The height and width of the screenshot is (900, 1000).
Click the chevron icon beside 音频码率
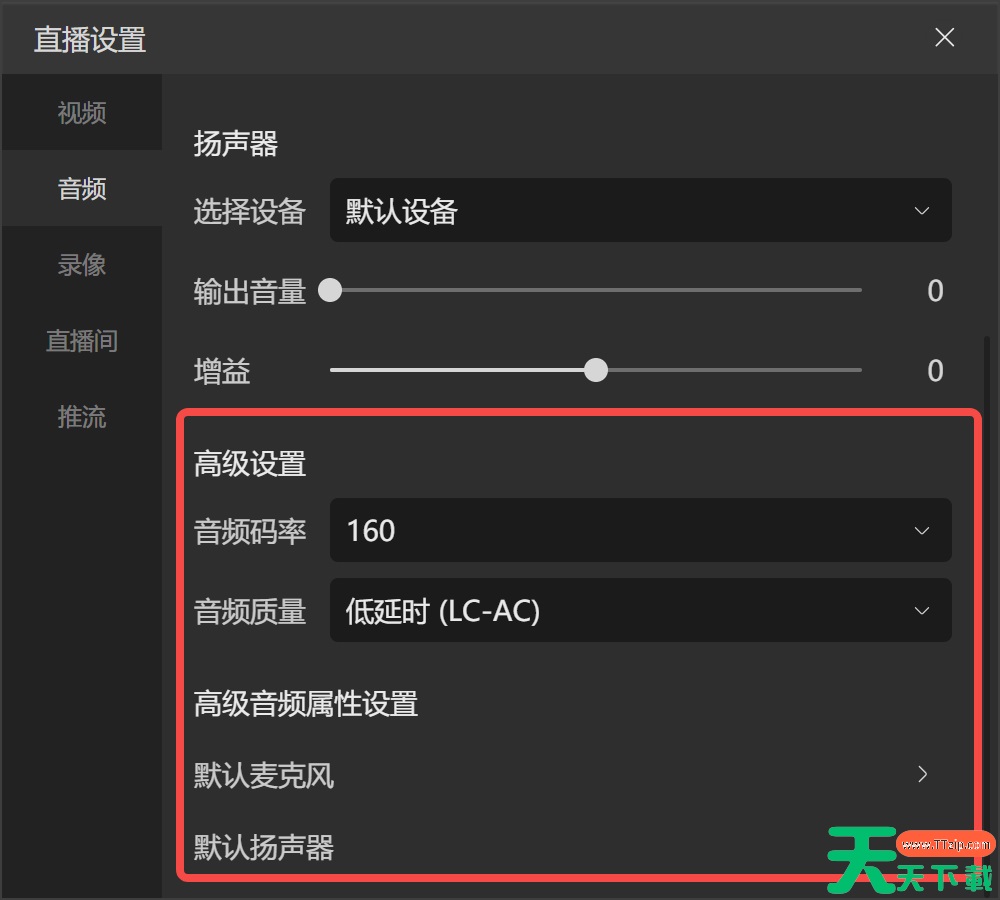click(x=922, y=530)
